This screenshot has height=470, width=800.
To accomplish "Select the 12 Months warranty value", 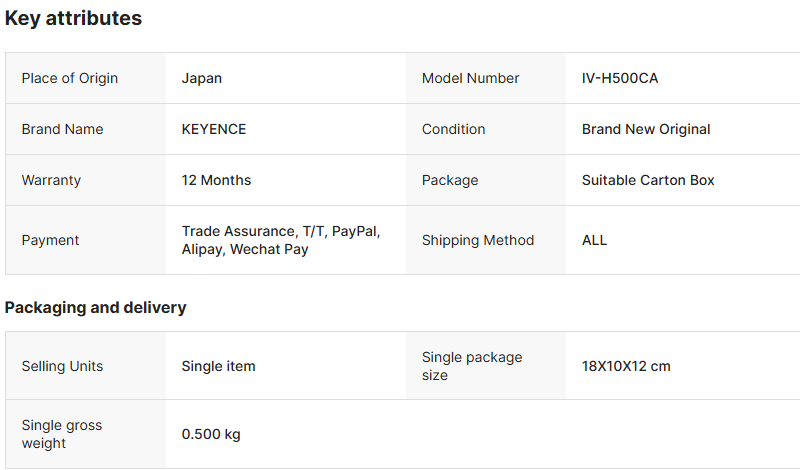I will point(216,180).
